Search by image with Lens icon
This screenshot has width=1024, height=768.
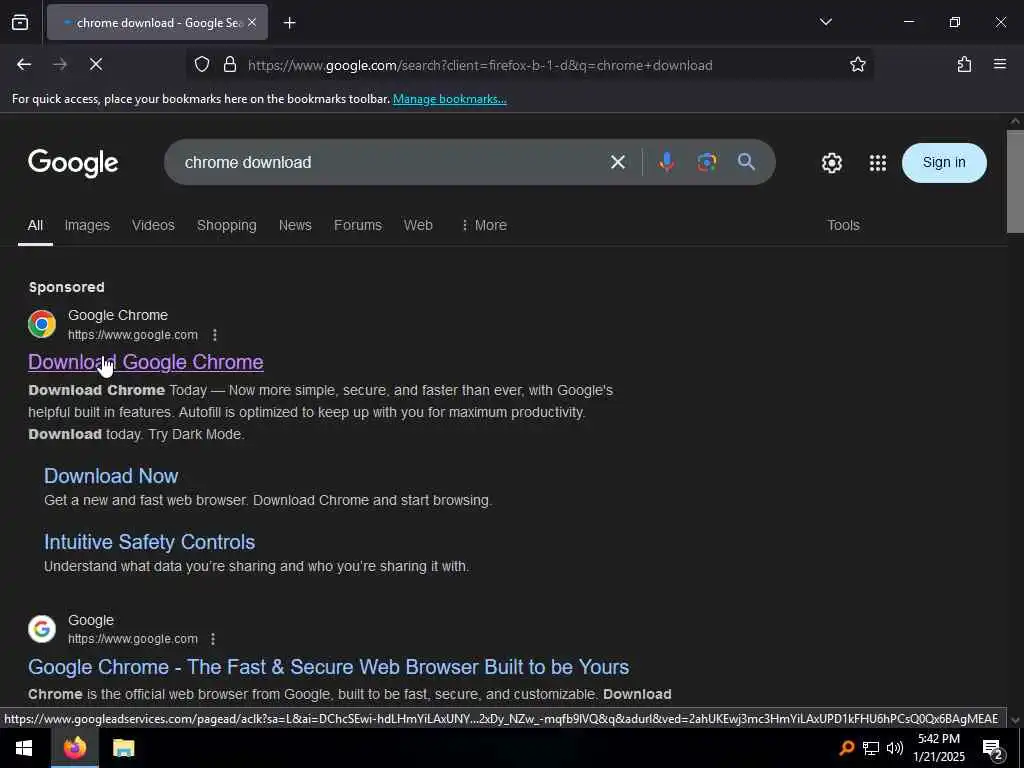[x=707, y=162]
